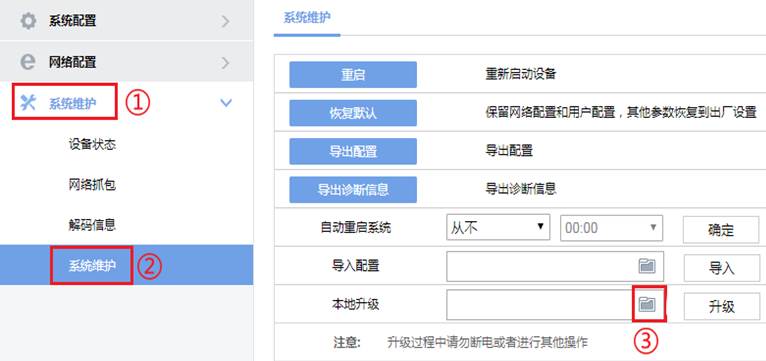
Task: Open the folder browse icon for 导入配置
Action: point(647,266)
